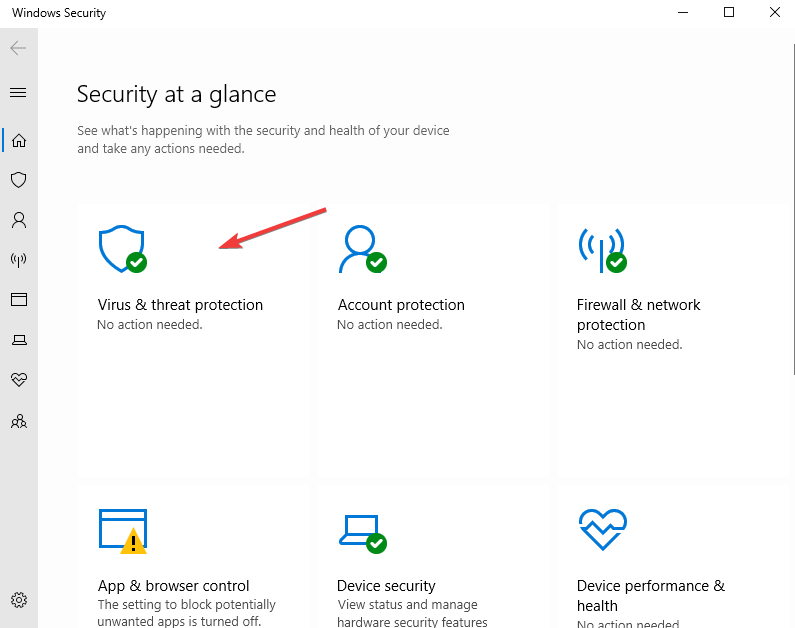
Task: Open the sidebar shield virus protection icon
Action: click(19, 180)
